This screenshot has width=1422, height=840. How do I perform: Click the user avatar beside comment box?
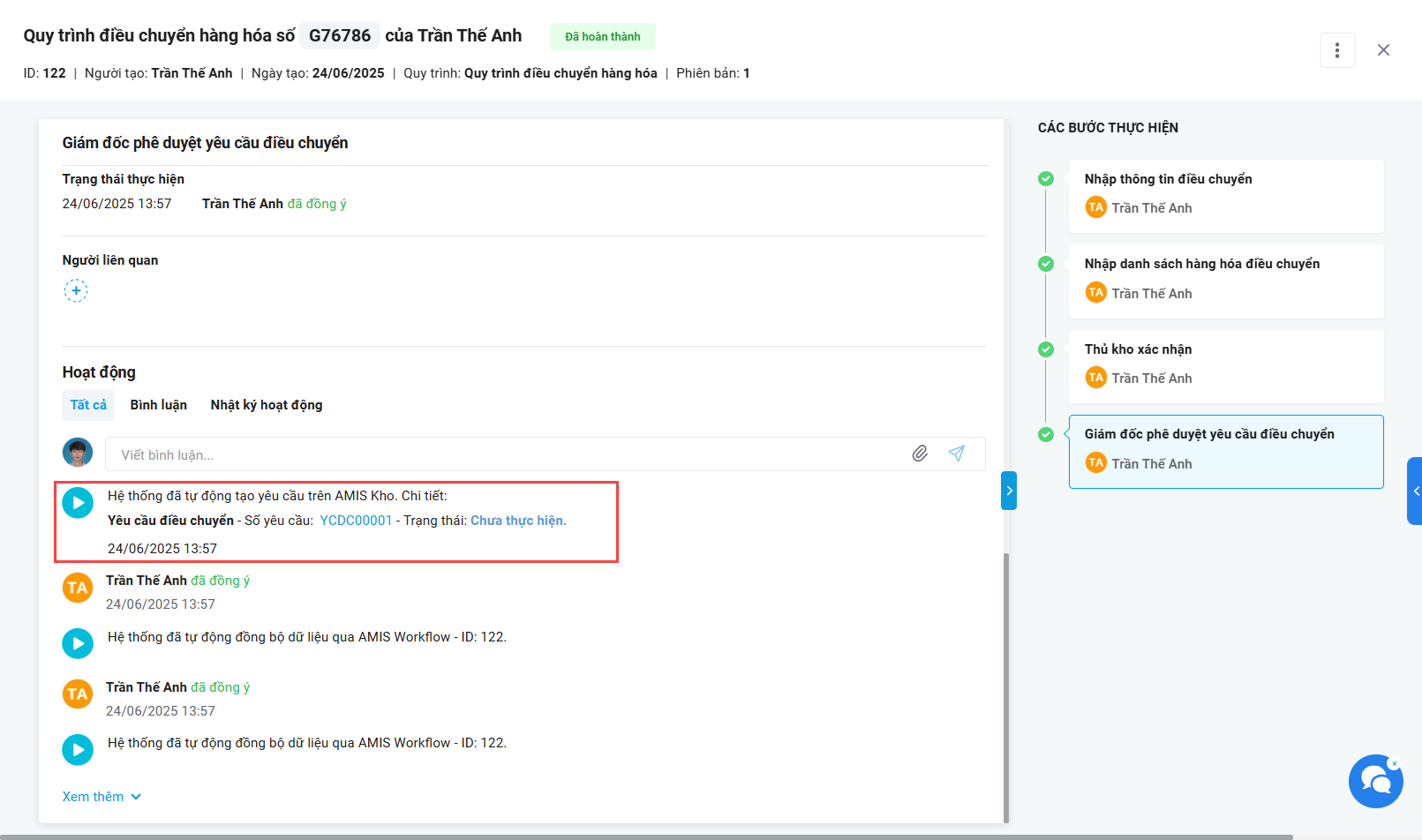click(78, 453)
